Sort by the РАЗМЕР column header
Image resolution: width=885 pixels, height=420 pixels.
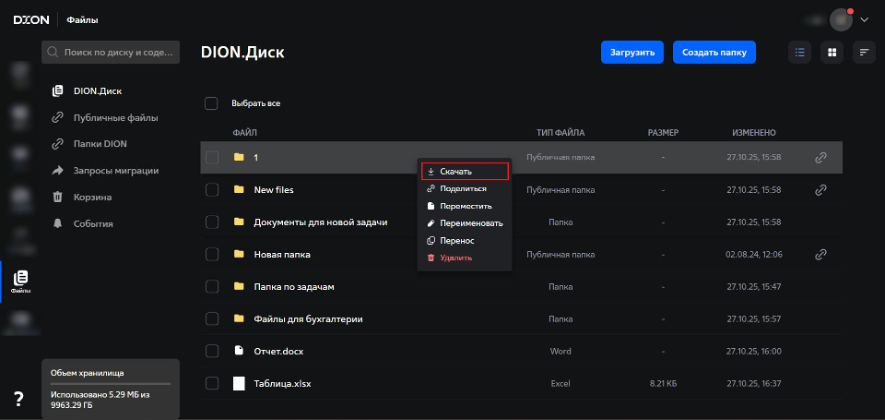pyautogui.click(x=662, y=132)
